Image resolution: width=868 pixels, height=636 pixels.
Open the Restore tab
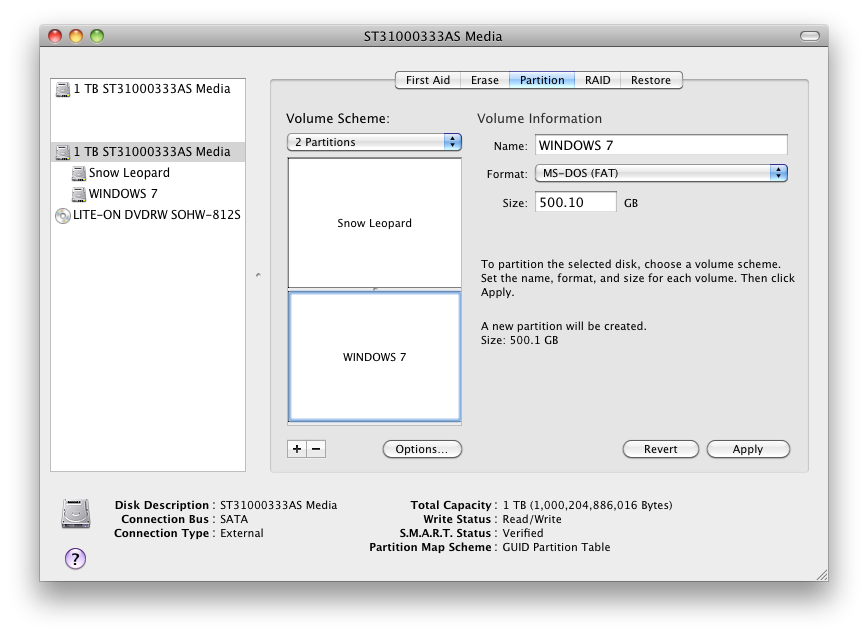[x=651, y=80]
